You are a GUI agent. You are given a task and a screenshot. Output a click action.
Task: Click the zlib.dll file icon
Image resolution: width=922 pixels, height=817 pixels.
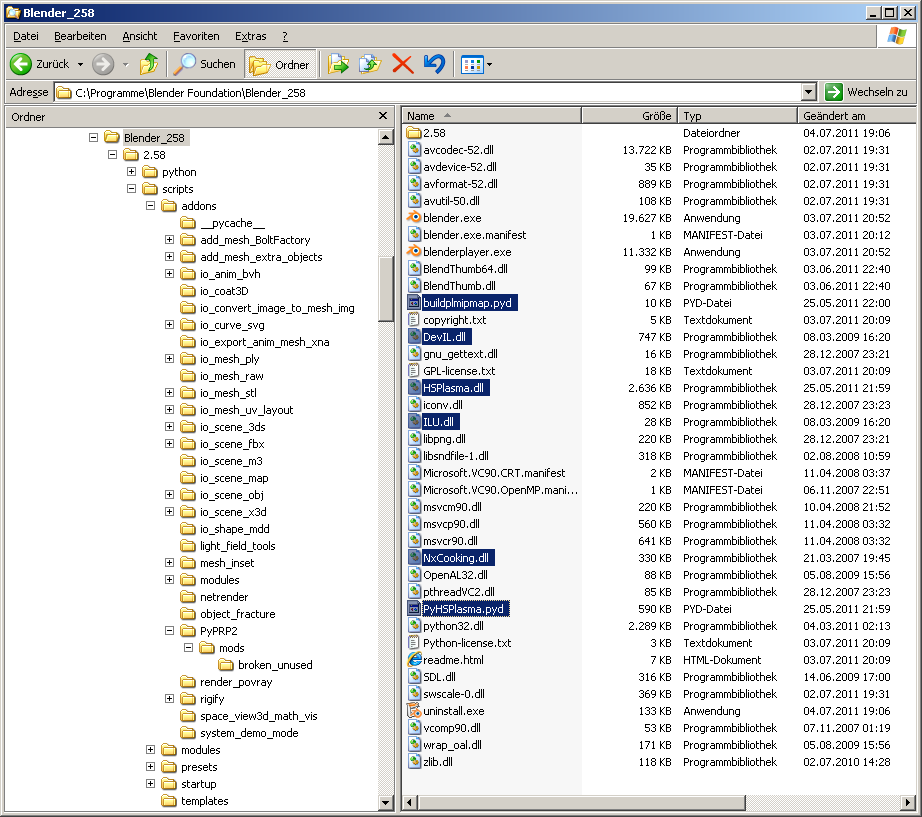[x=414, y=762]
